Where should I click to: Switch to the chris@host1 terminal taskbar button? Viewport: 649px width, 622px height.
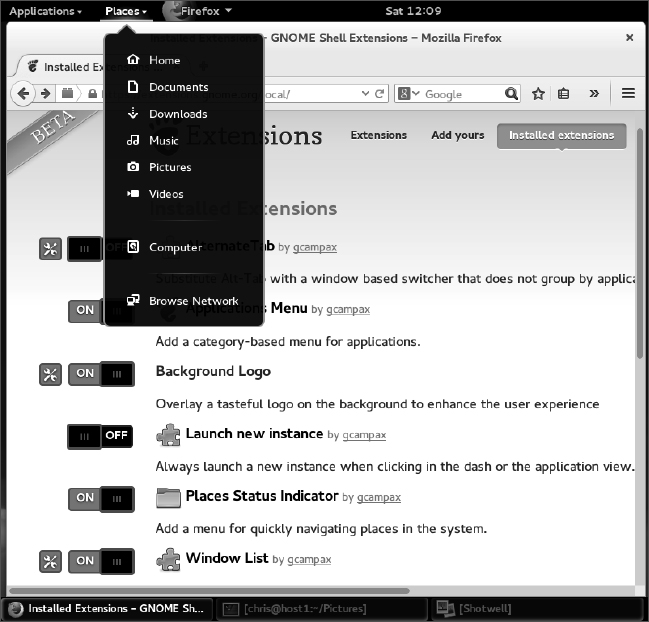(320, 609)
